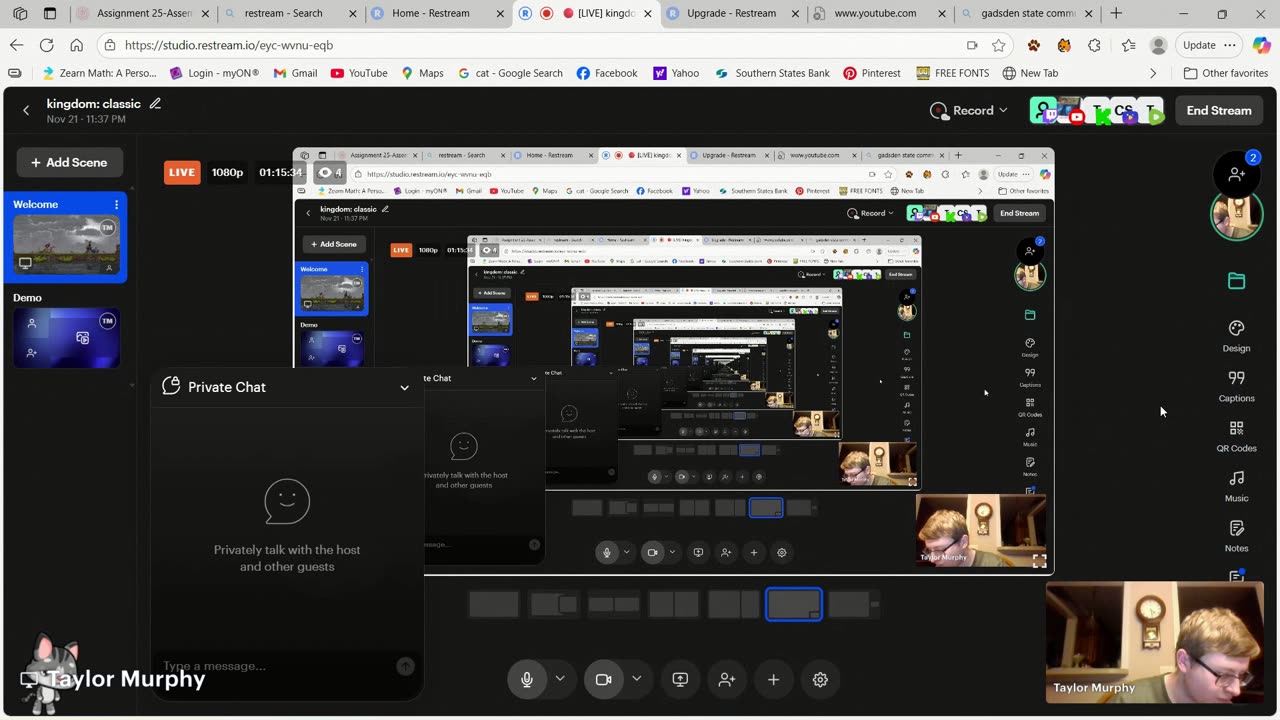Click the host avatar in the right sidebar
The width and height of the screenshot is (1280, 720).
pyautogui.click(x=1236, y=216)
